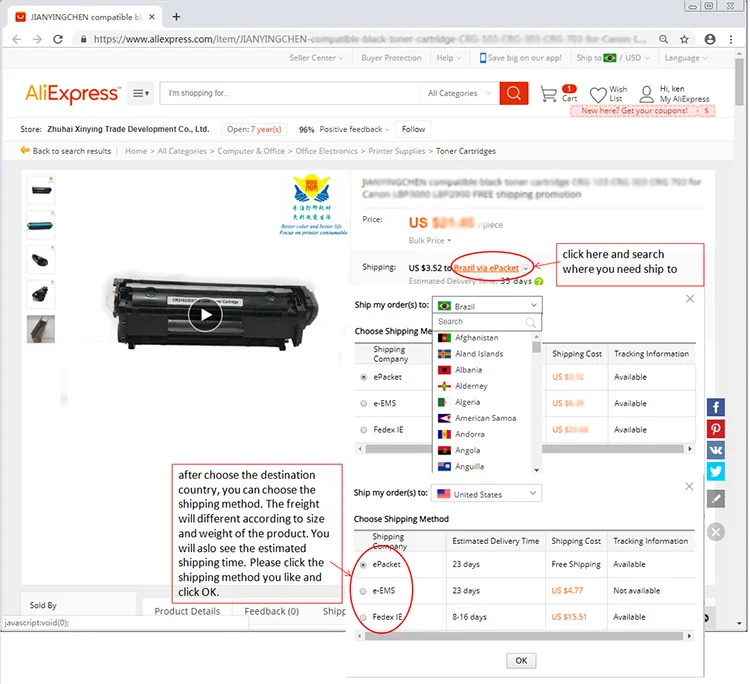Viewport: 750px width, 684px height.
Task: Select Fedex IE with 8-16 days delivery
Action: tap(363, 618)
